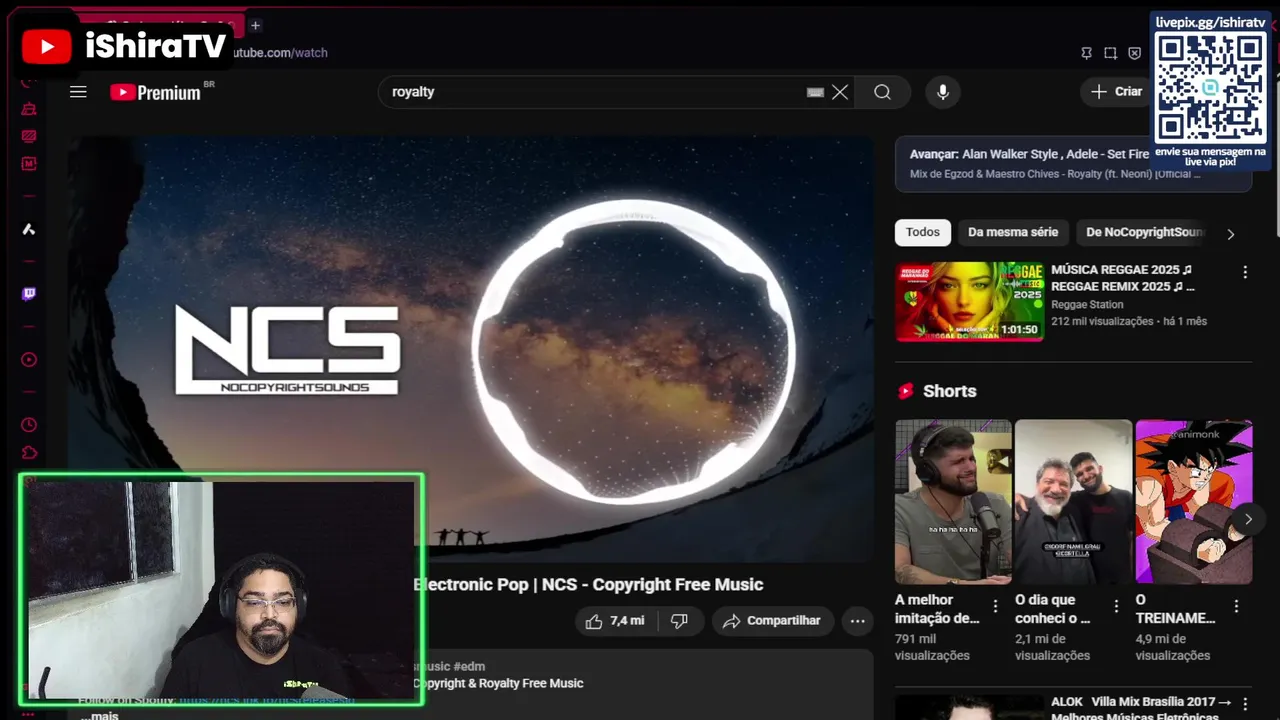Click the Shorts section heading
The width and height of the screenshot is (1280, 720).
(x=949, y=391)
